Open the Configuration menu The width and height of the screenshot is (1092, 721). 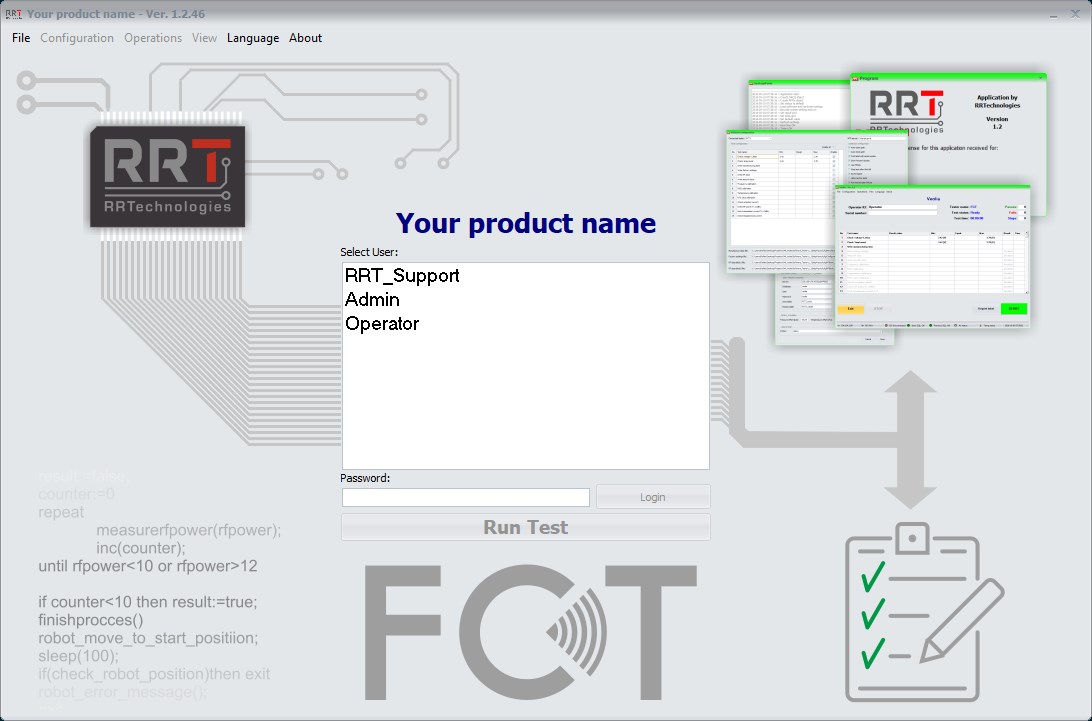[77, 38]
